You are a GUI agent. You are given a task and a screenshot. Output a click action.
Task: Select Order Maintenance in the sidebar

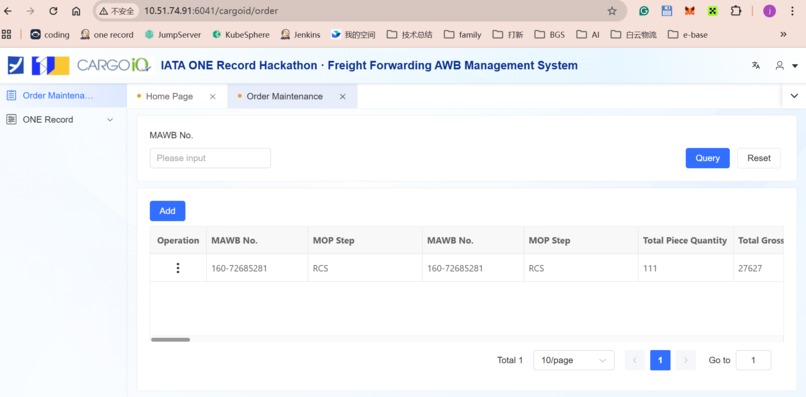(63, 96)
